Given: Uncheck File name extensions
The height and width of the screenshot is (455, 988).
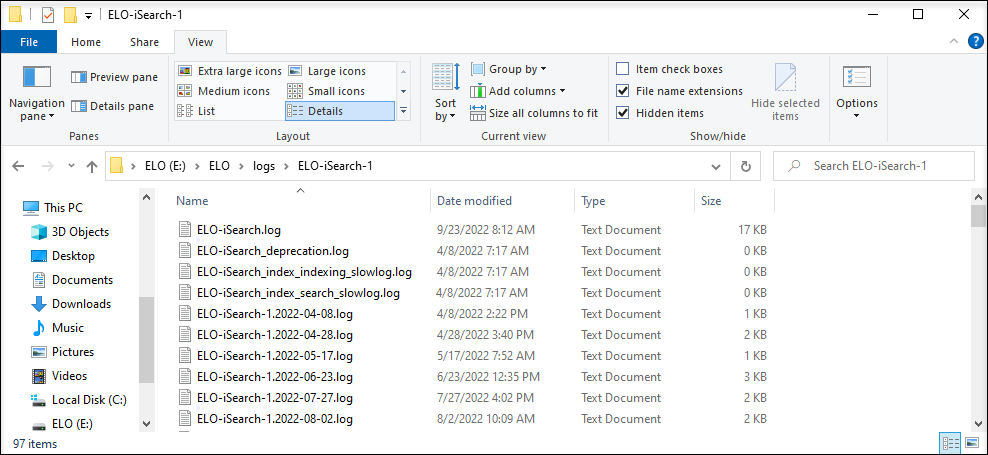Looking at the screenshot, I should [x=679, y=91].
